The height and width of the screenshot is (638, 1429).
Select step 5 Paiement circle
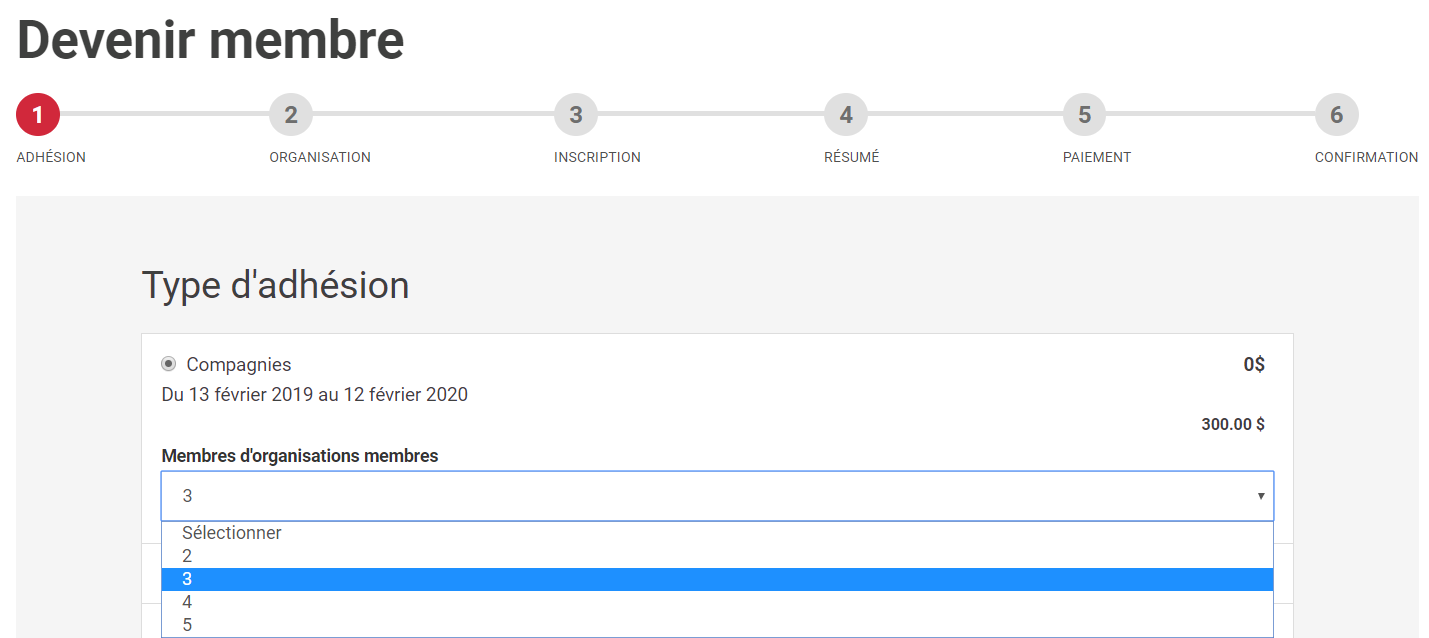tap(1084, 115)
